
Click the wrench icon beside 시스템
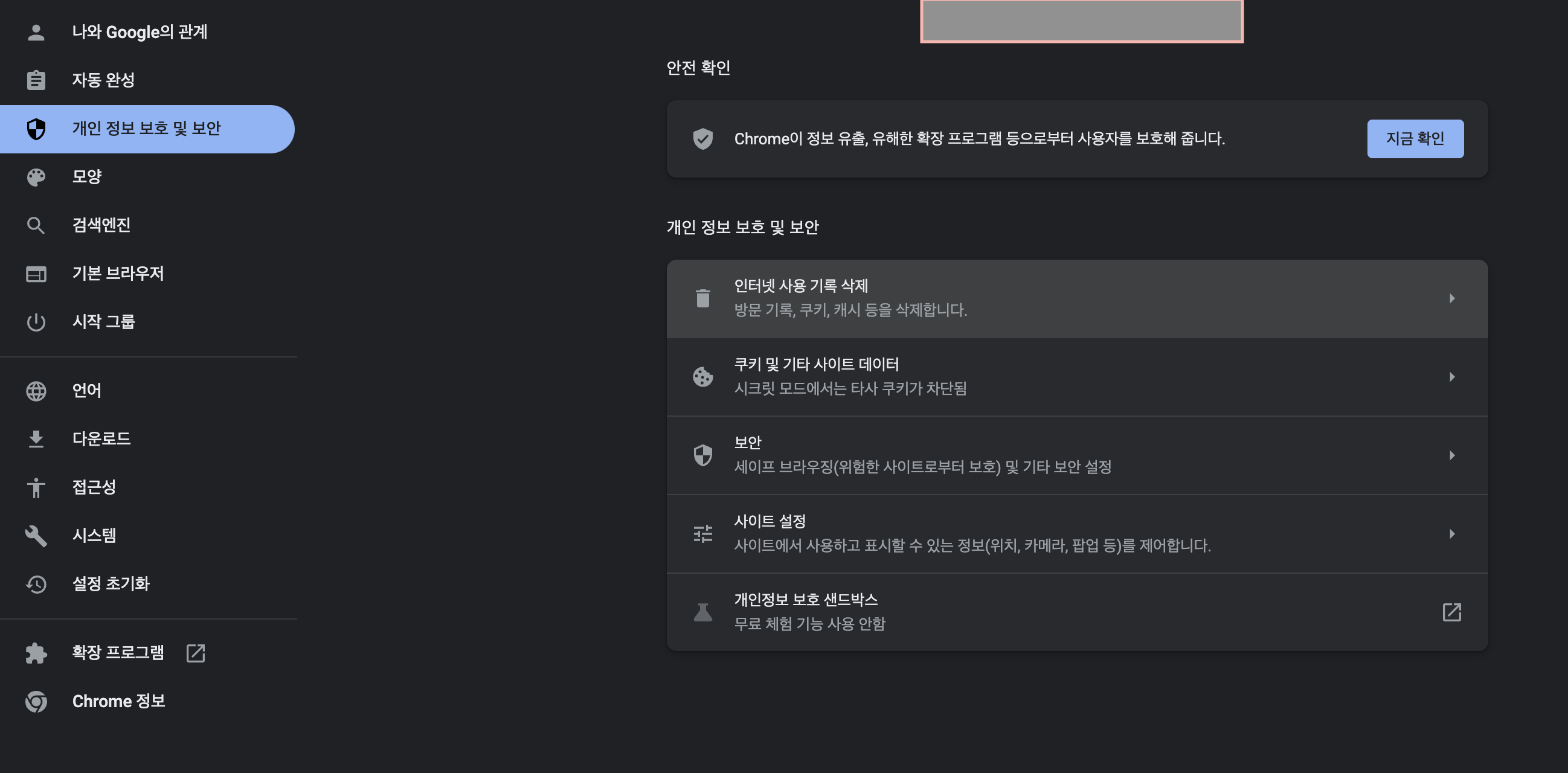36,536
